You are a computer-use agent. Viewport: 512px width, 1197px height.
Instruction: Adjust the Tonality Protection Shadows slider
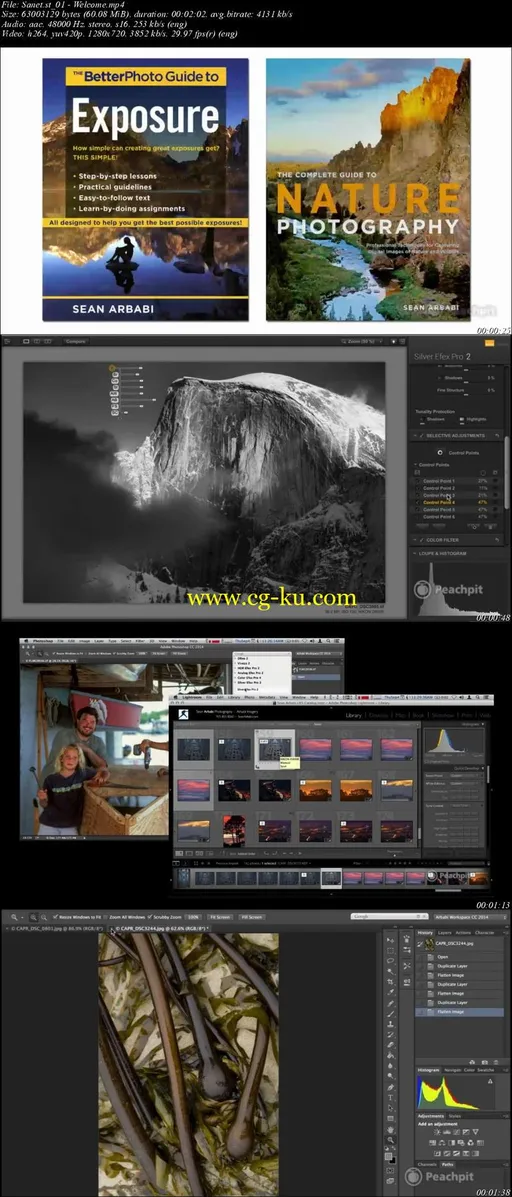(422, 424)
